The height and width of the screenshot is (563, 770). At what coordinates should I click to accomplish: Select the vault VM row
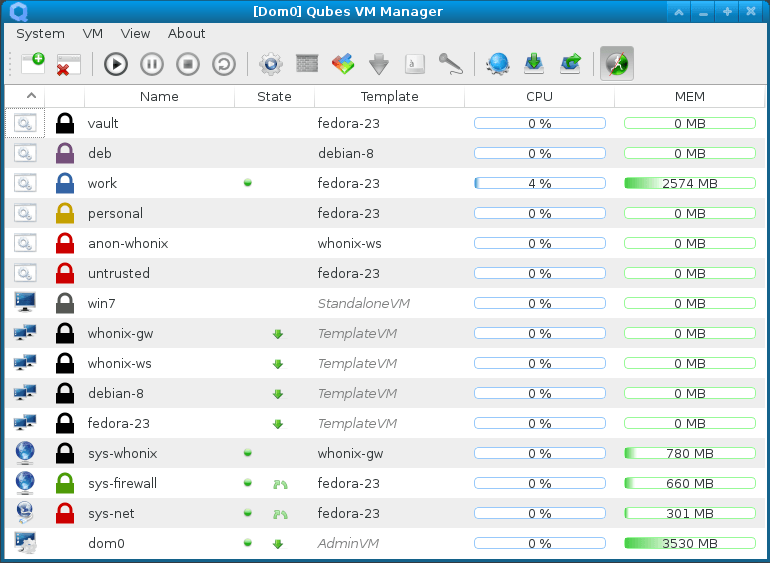[385, 123]
